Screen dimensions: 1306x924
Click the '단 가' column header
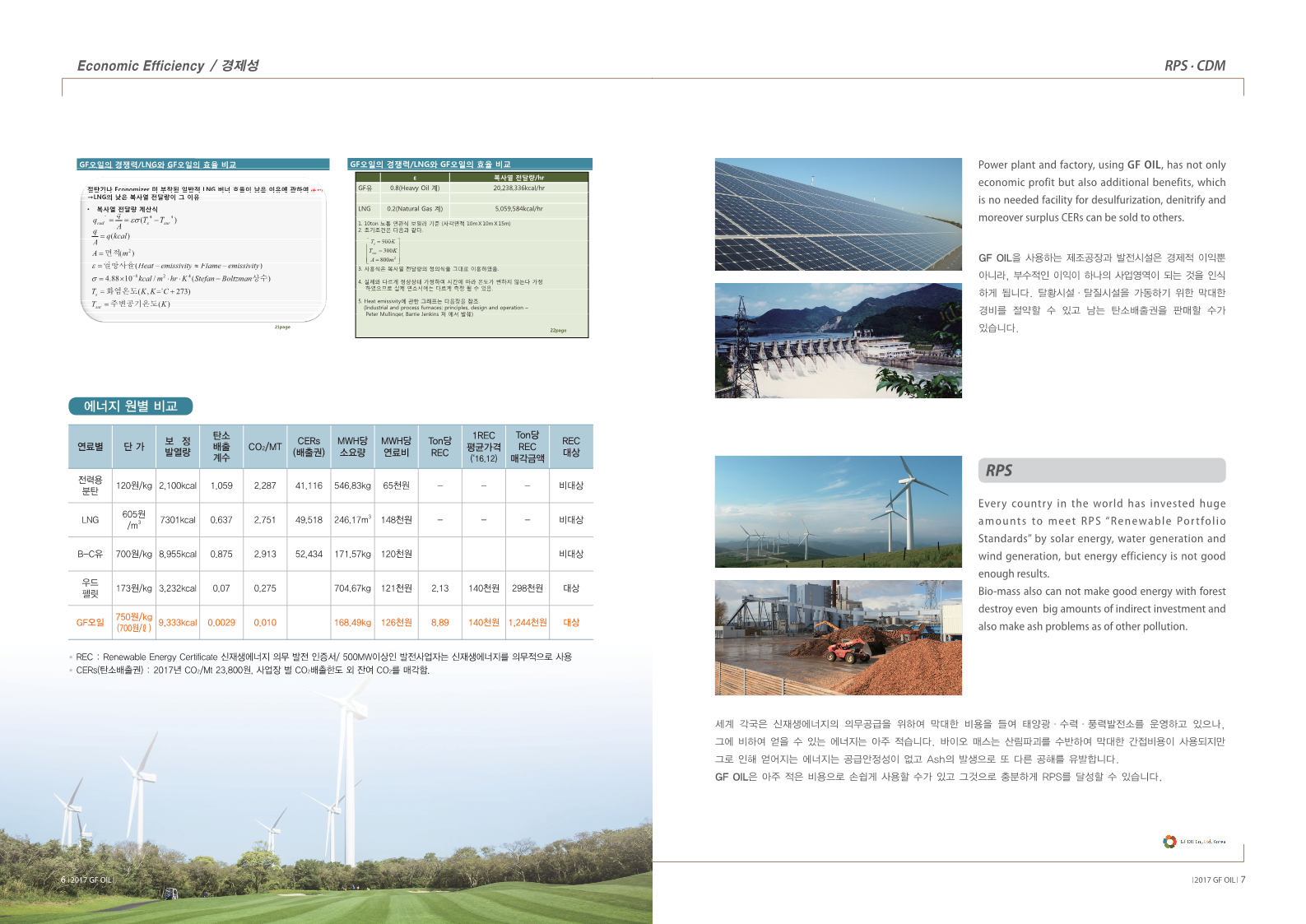click(x=134, y=447)
